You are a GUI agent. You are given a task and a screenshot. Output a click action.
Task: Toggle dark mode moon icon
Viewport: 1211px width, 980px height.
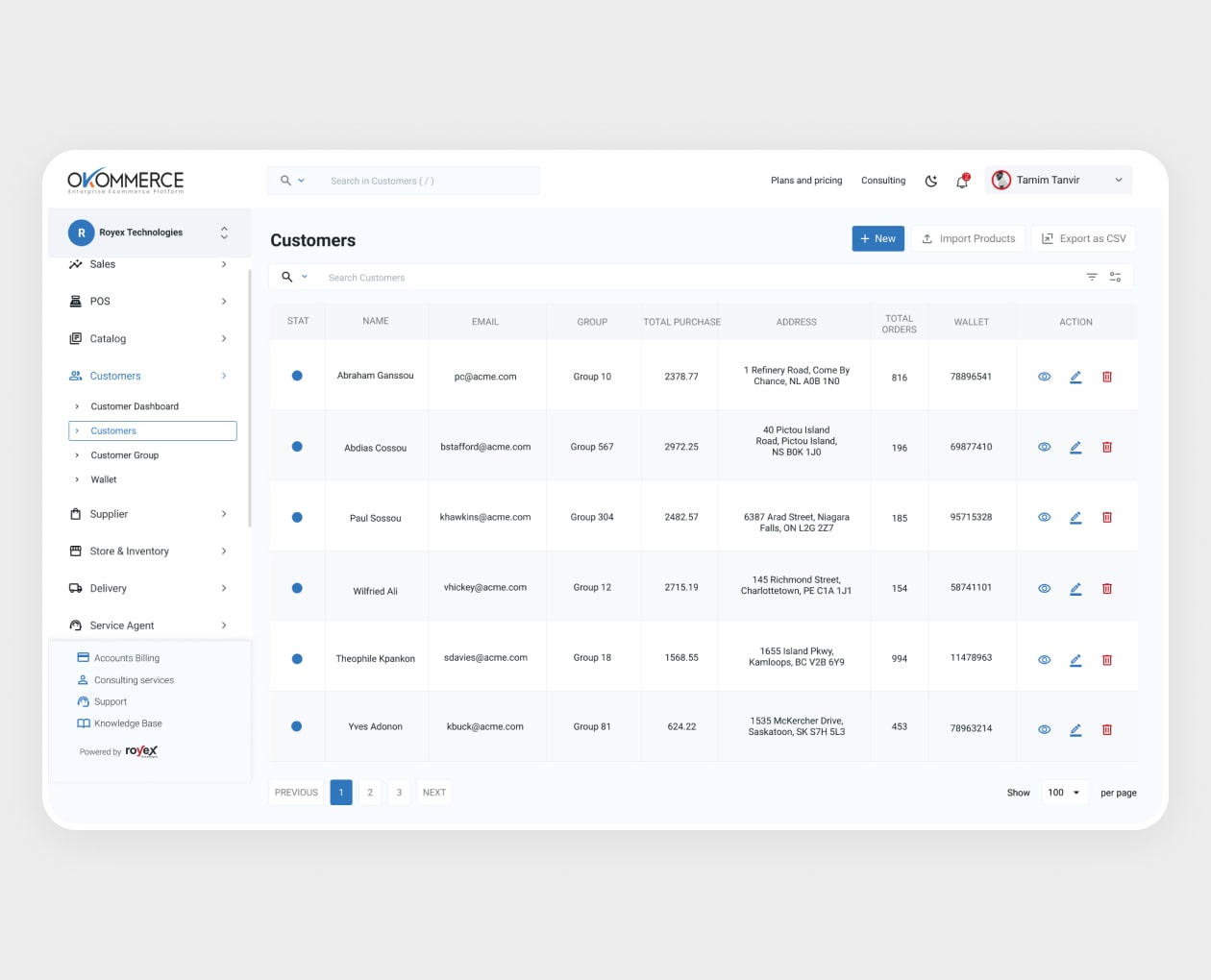click(x=930, y=181)
